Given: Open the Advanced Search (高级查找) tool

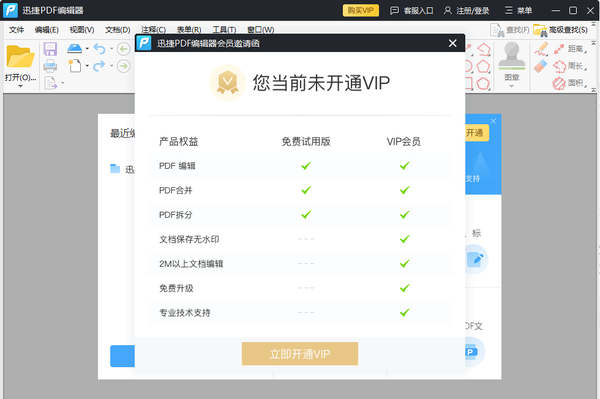Looking at the screenshot, I should pos(561,30).
